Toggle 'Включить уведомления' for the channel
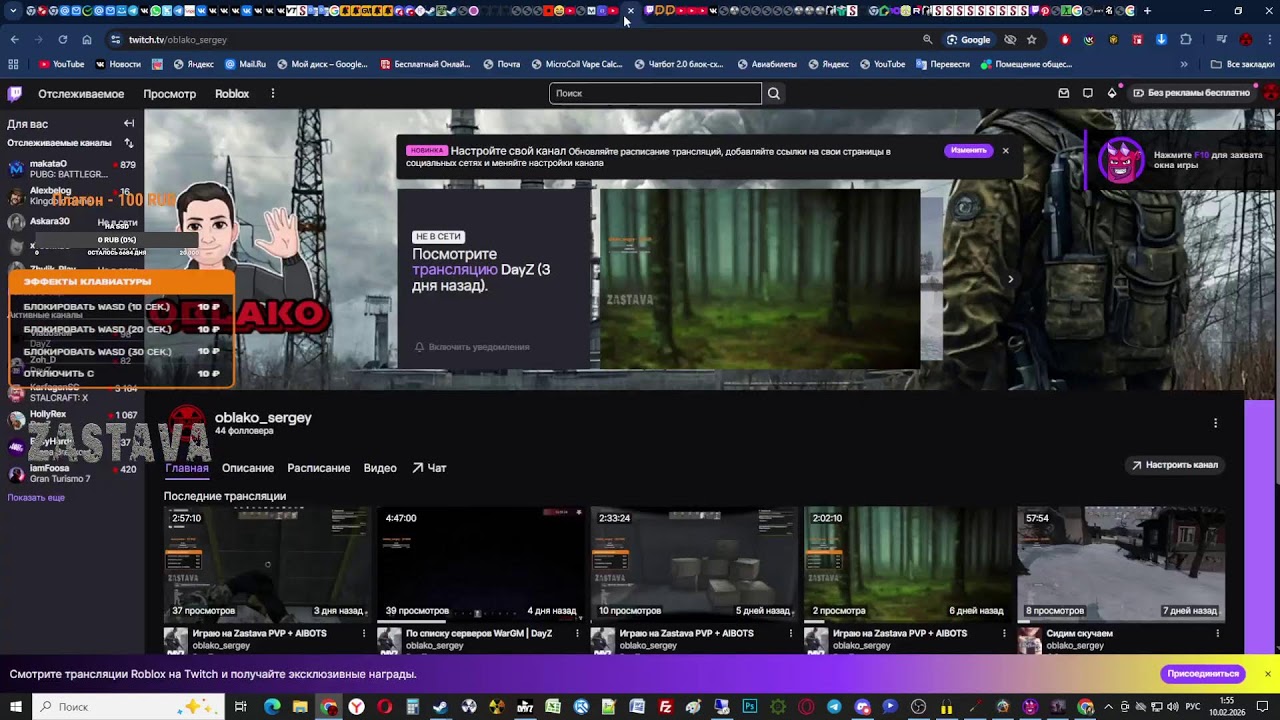The width and height of the screenshot is (1280, 720). pos(472,347)
